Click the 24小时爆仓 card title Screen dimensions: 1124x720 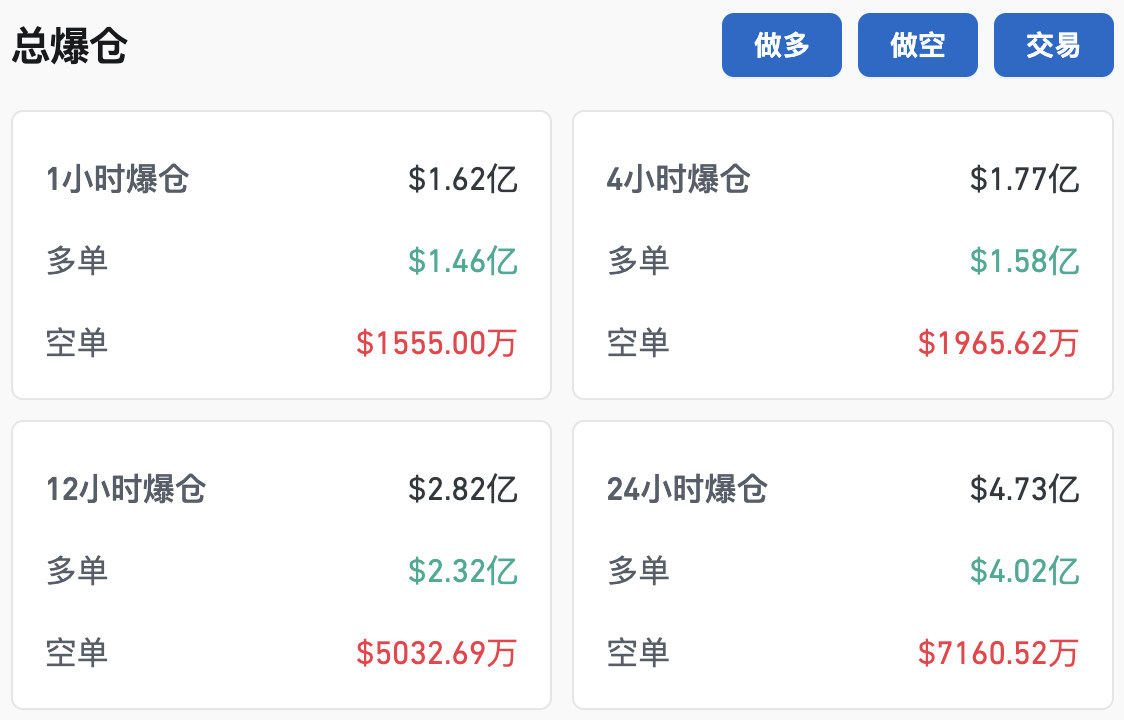click(x=687, y=490)
